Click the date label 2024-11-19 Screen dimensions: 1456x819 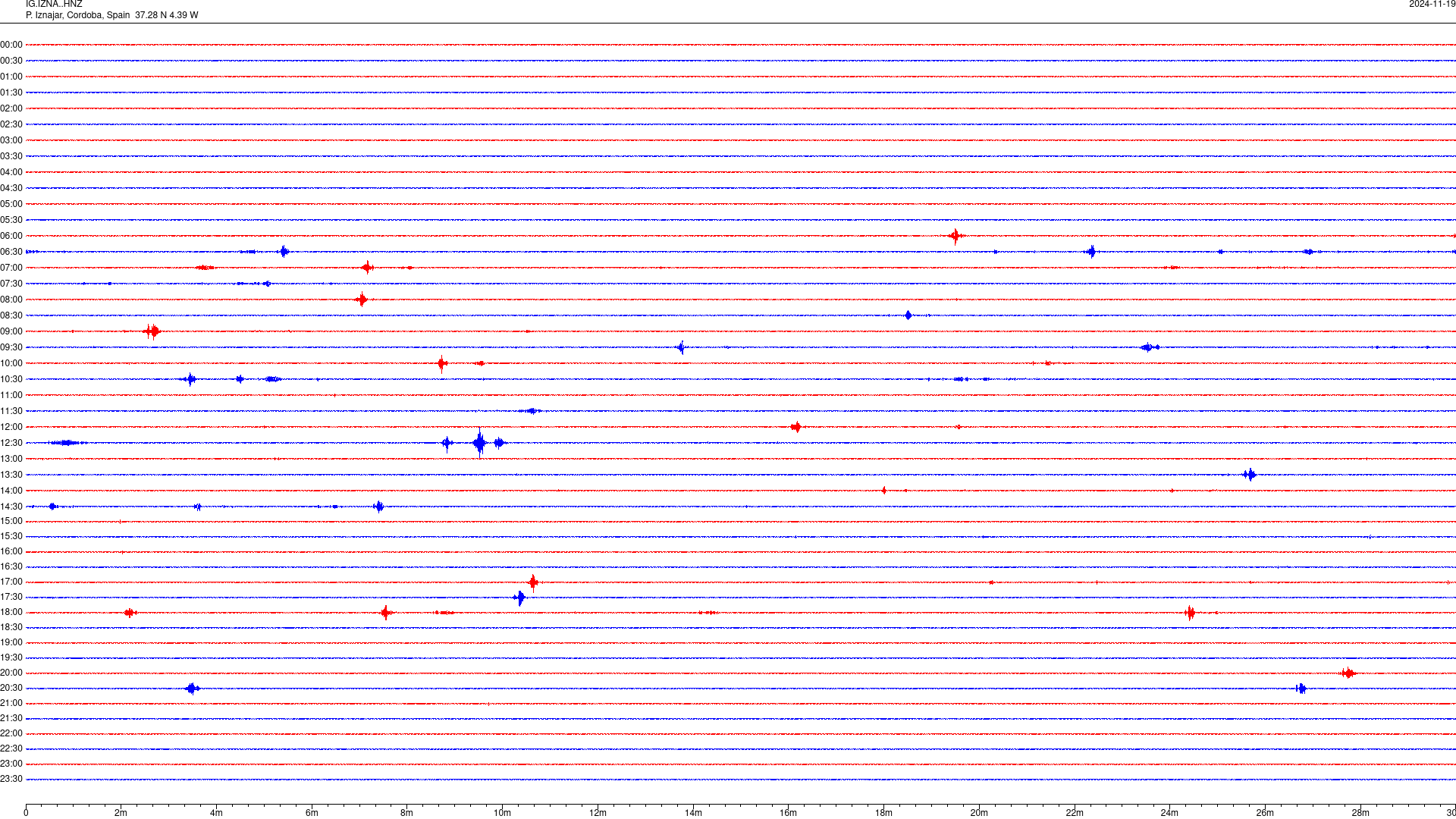[1432, 5]
